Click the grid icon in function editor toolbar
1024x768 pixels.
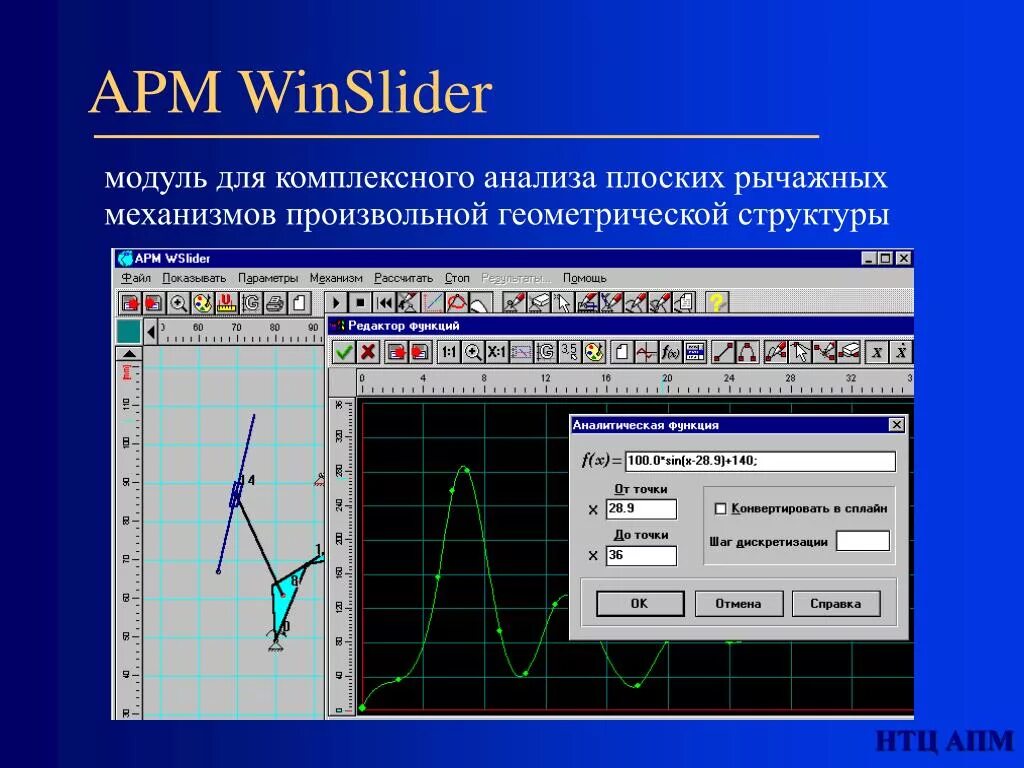[x=545, y=352]
